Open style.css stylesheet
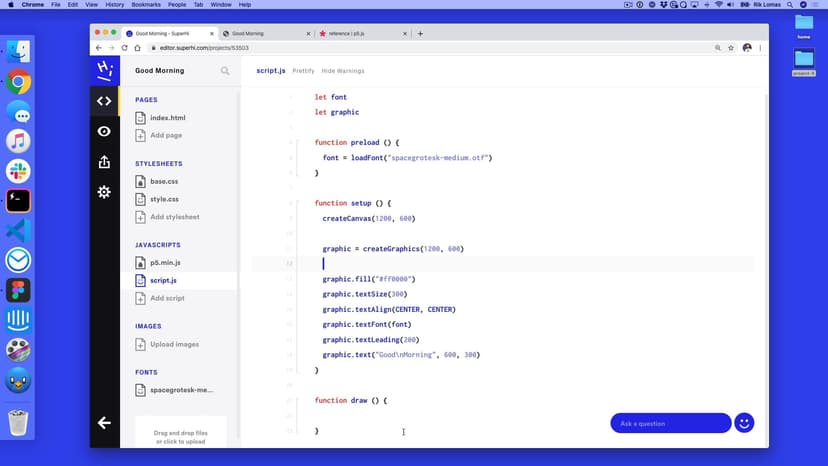 (164, 199)
